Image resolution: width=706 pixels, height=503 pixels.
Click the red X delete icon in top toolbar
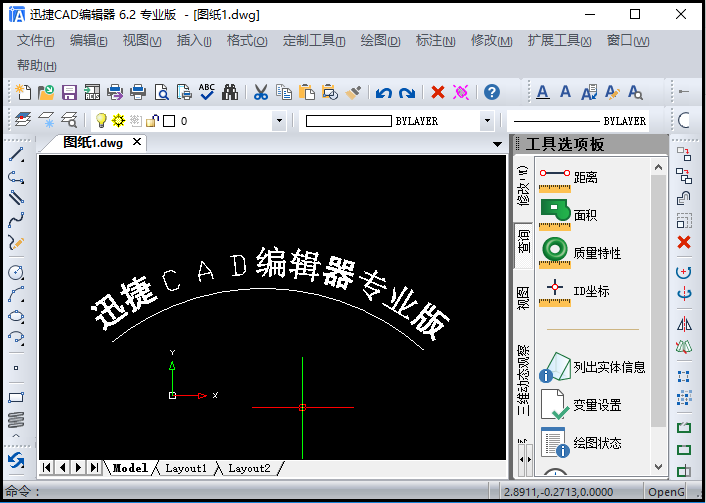[x=438, y=92]
